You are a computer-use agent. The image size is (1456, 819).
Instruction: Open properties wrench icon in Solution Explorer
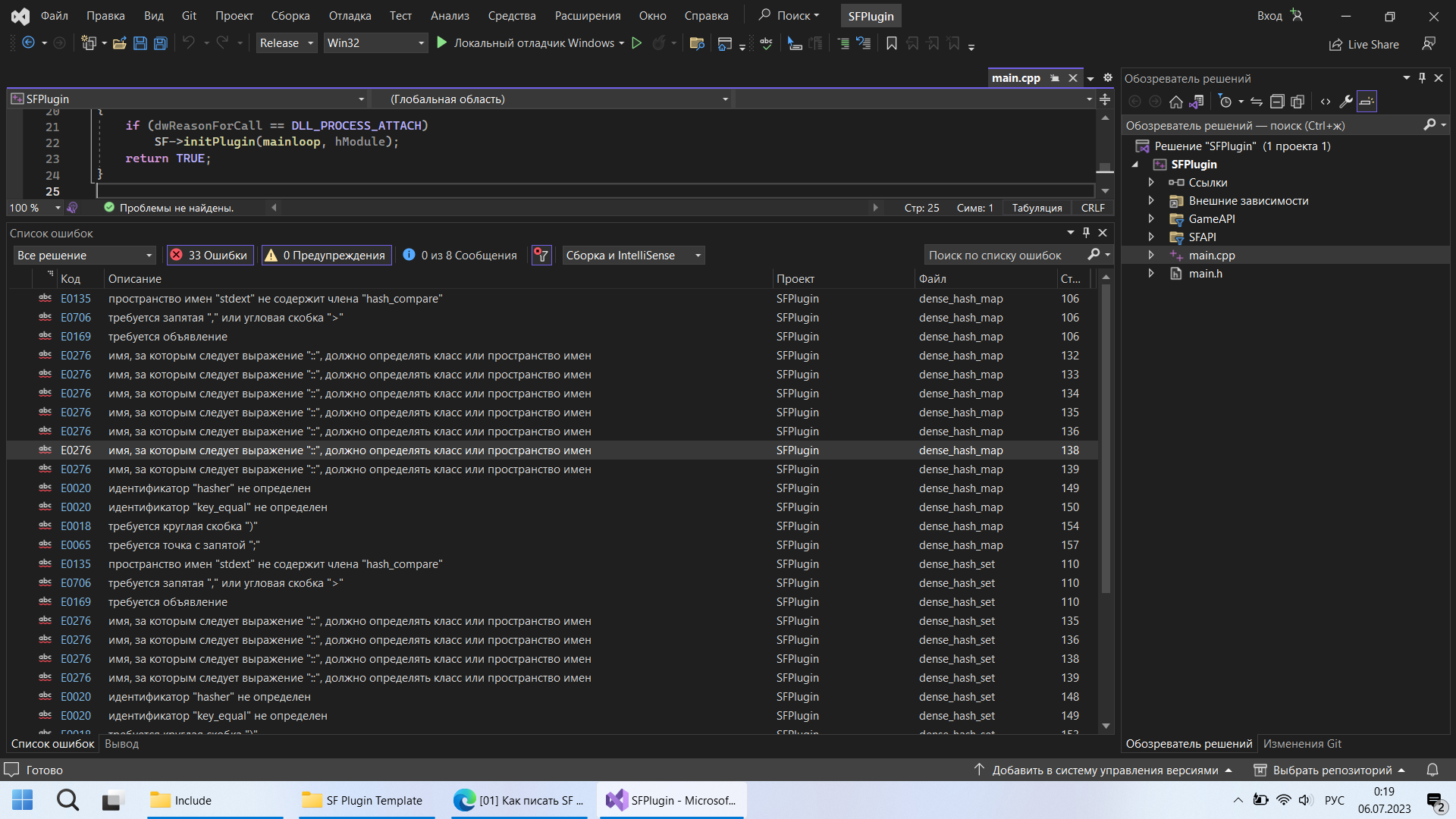[x=1346, y=102]
